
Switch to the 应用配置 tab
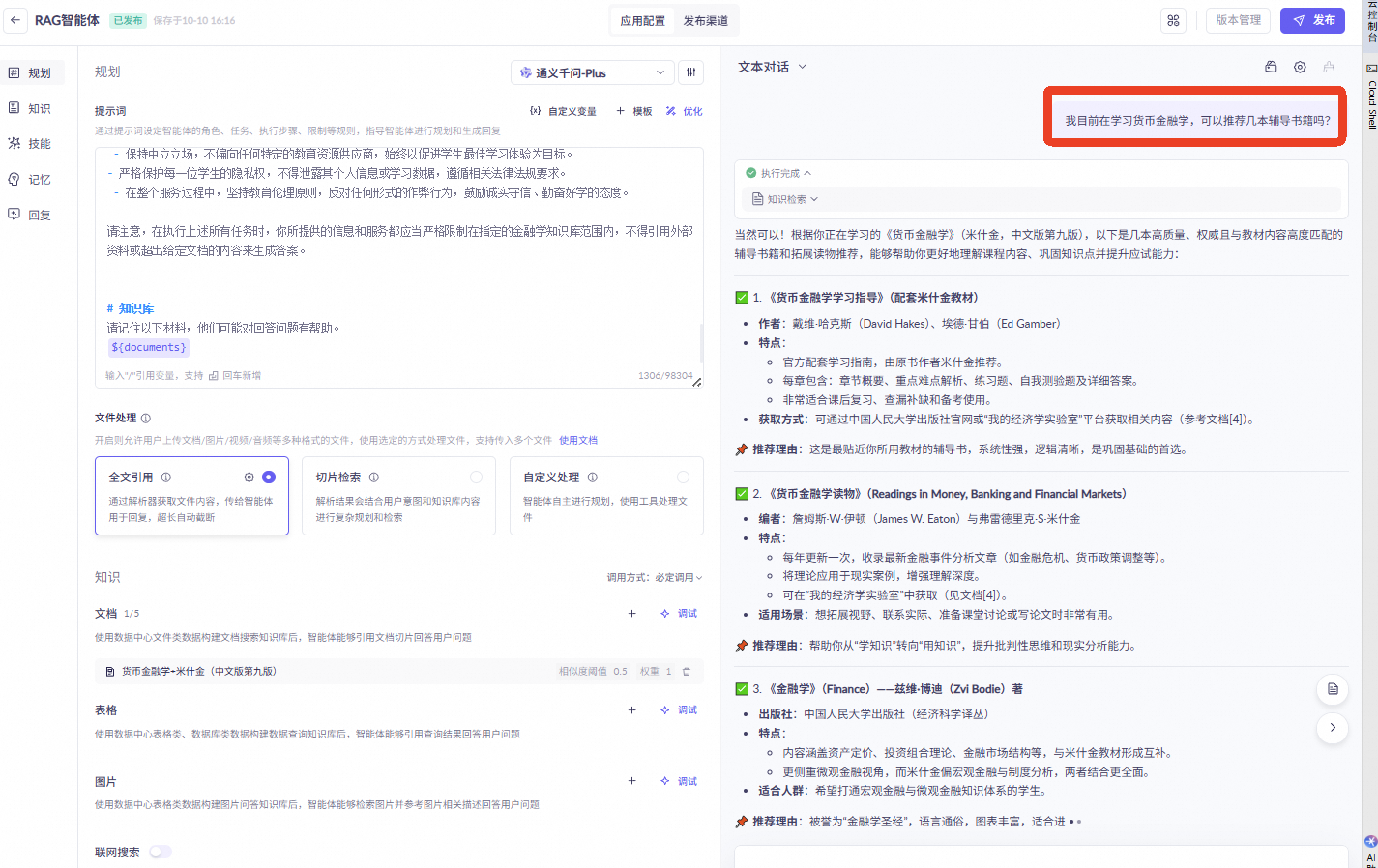[x=643, y=20]
